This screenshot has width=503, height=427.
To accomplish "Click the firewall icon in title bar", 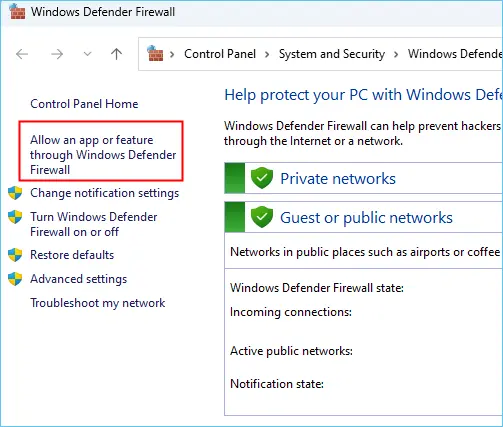I will coord(17,12).
